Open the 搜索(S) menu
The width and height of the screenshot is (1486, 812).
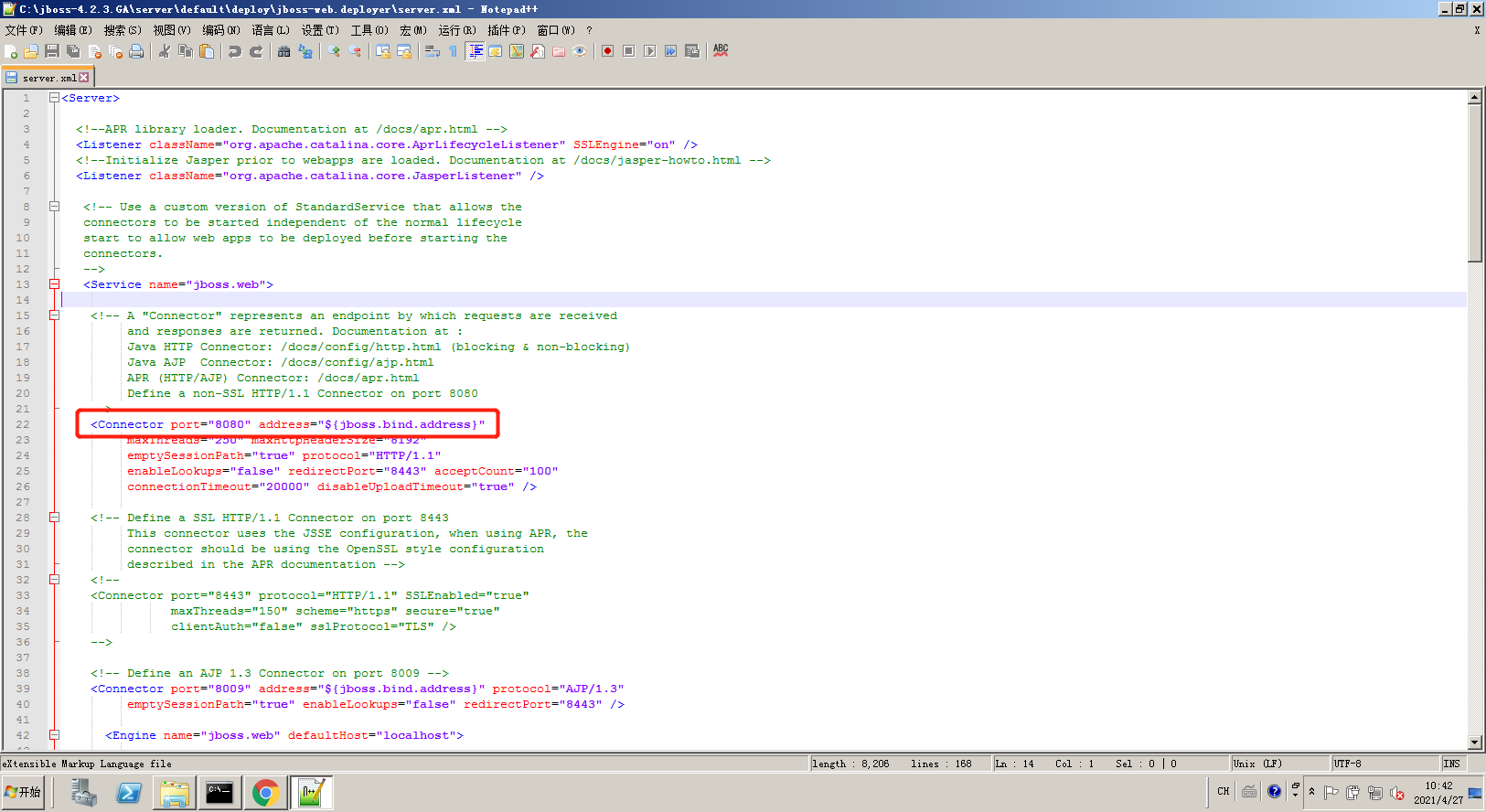click(123, 30)
